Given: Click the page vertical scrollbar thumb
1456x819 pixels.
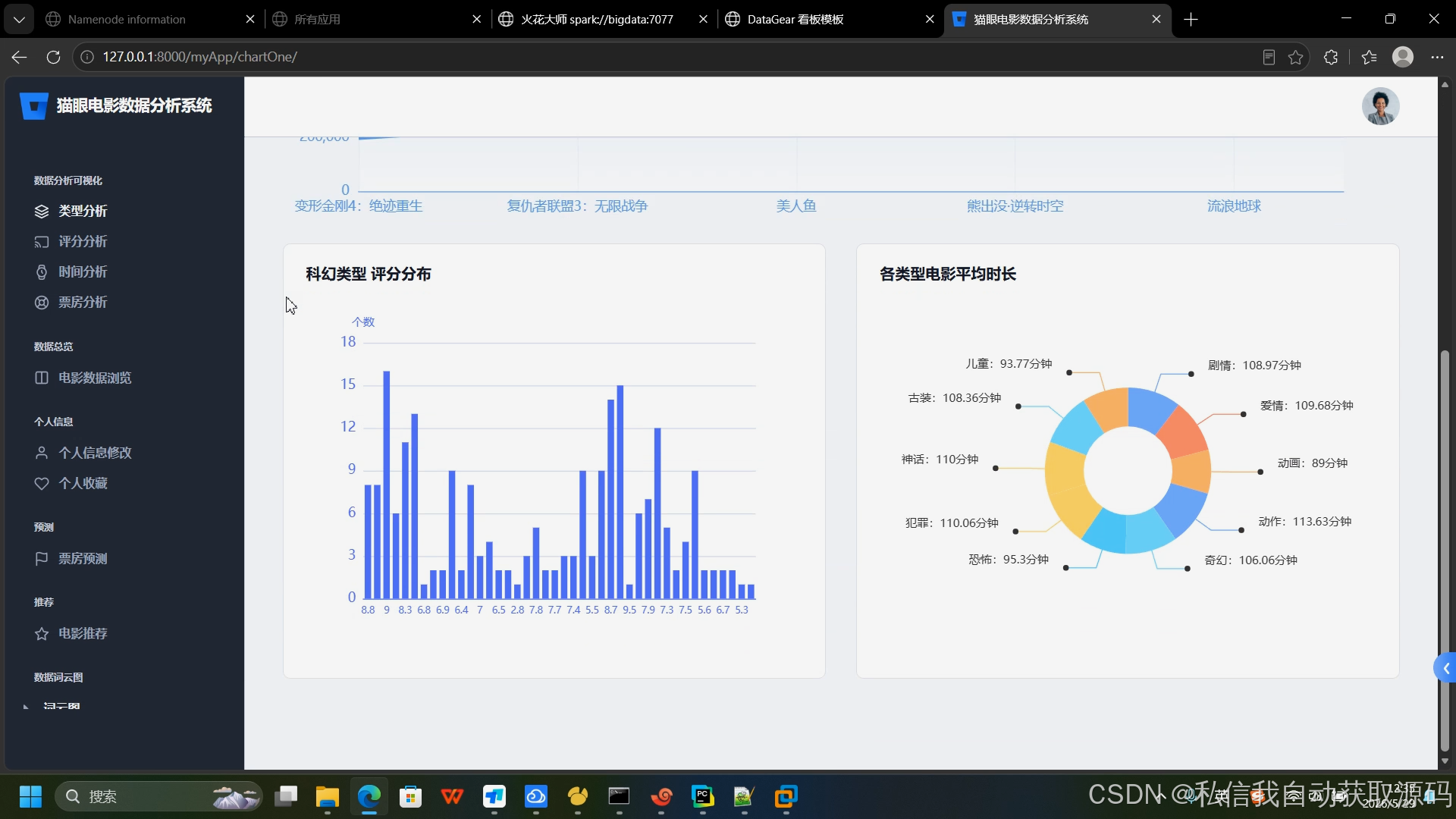Looking at the screenshot, I should pyautogui.click(x=1445, y=550).
